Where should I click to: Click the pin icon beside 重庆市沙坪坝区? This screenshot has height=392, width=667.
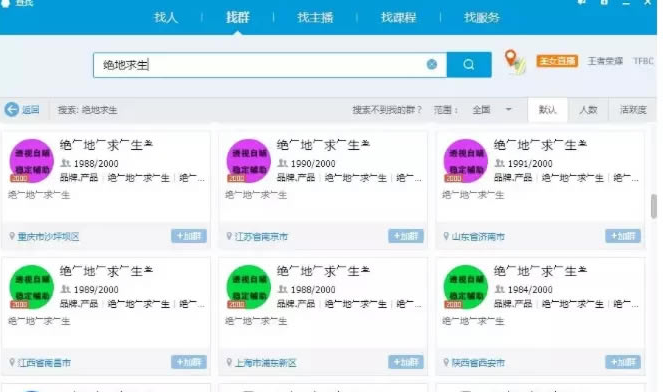click(12, 236)
